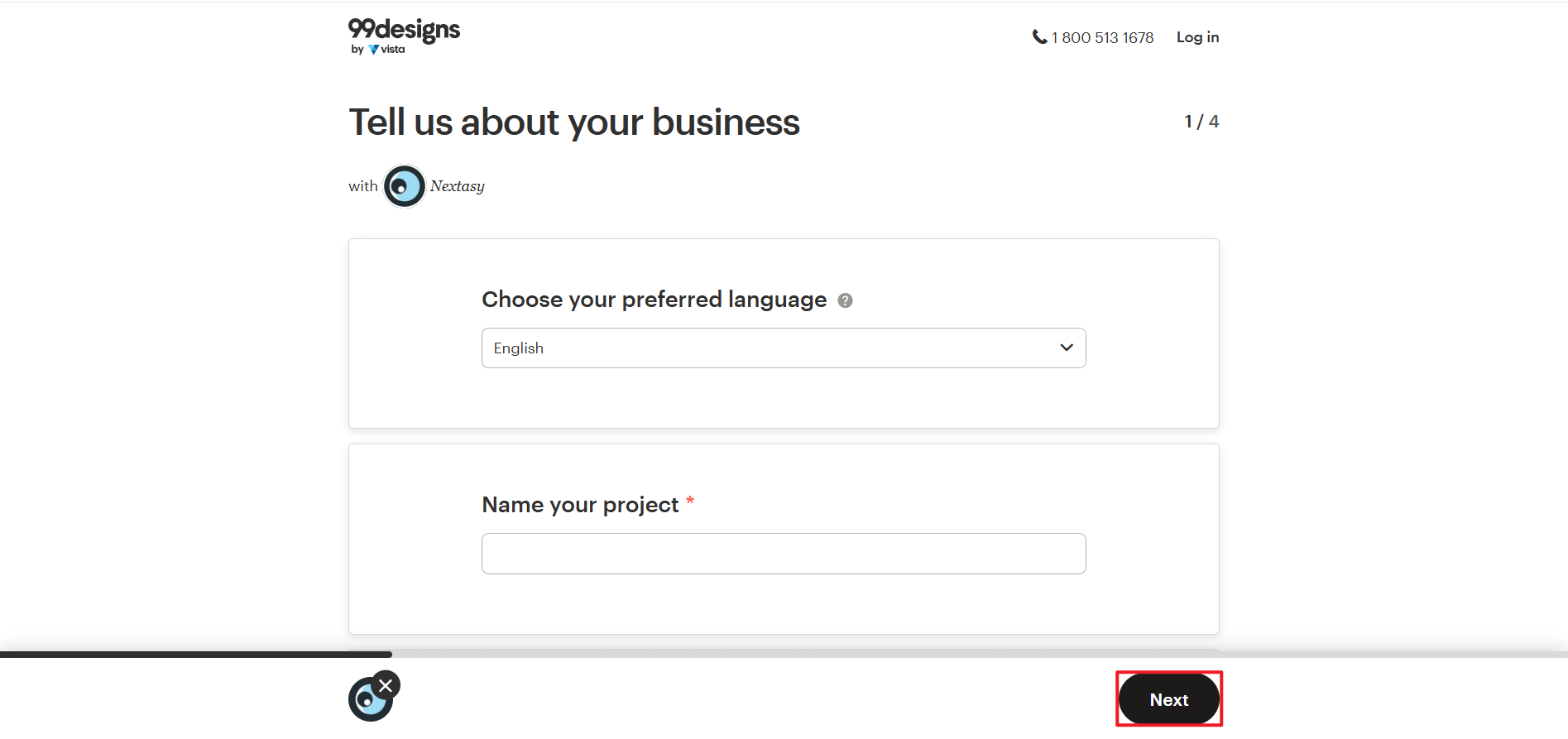1568x739 pixels.
Task: Click the 'Tell us about your business' heading
Action: 574,122
